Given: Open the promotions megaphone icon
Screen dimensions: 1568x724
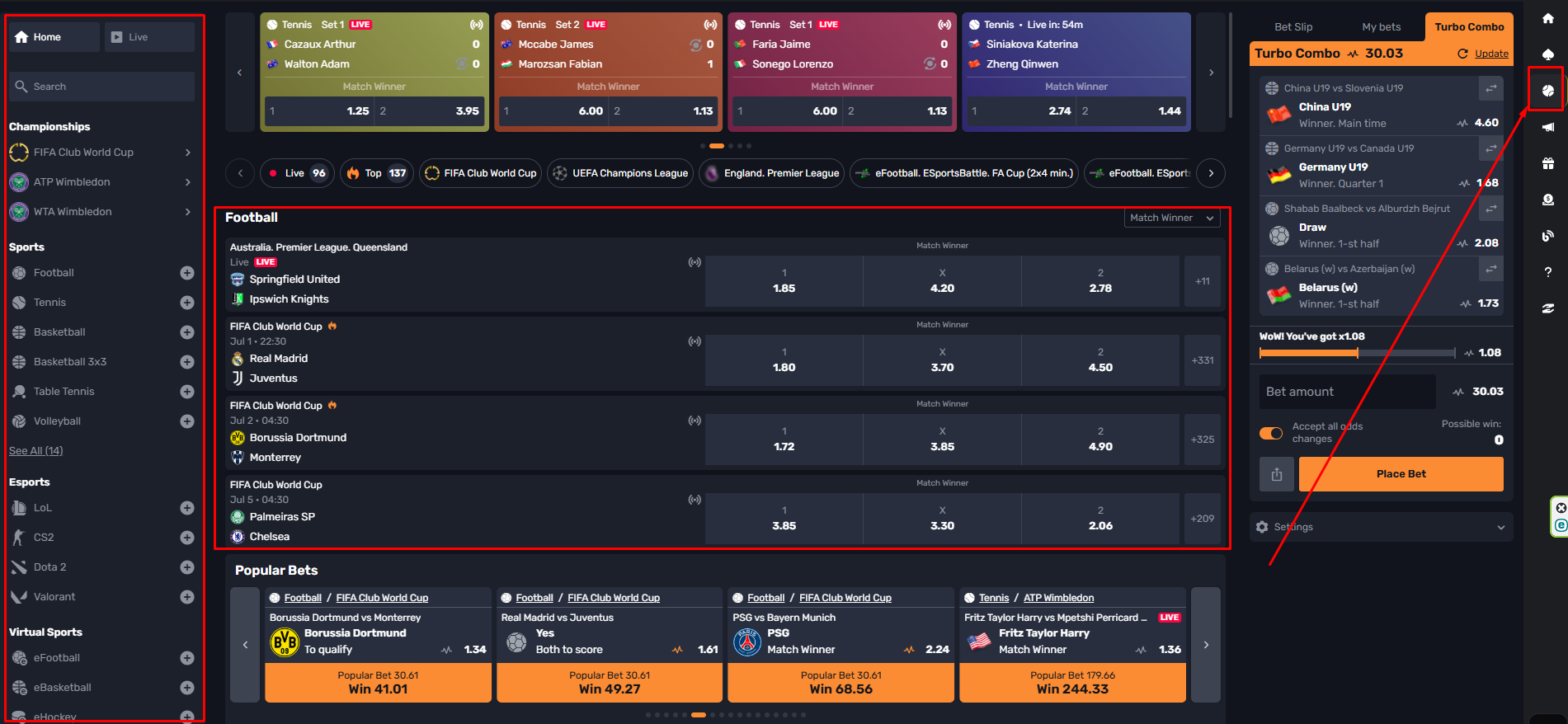Looking at the screenshot, I should [x=1547, y=127].
